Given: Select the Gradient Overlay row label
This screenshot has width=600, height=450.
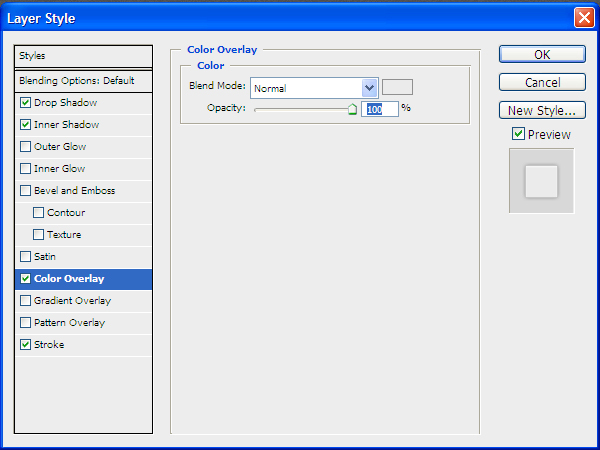Looking at the screenshot, I should click(73, 301).
